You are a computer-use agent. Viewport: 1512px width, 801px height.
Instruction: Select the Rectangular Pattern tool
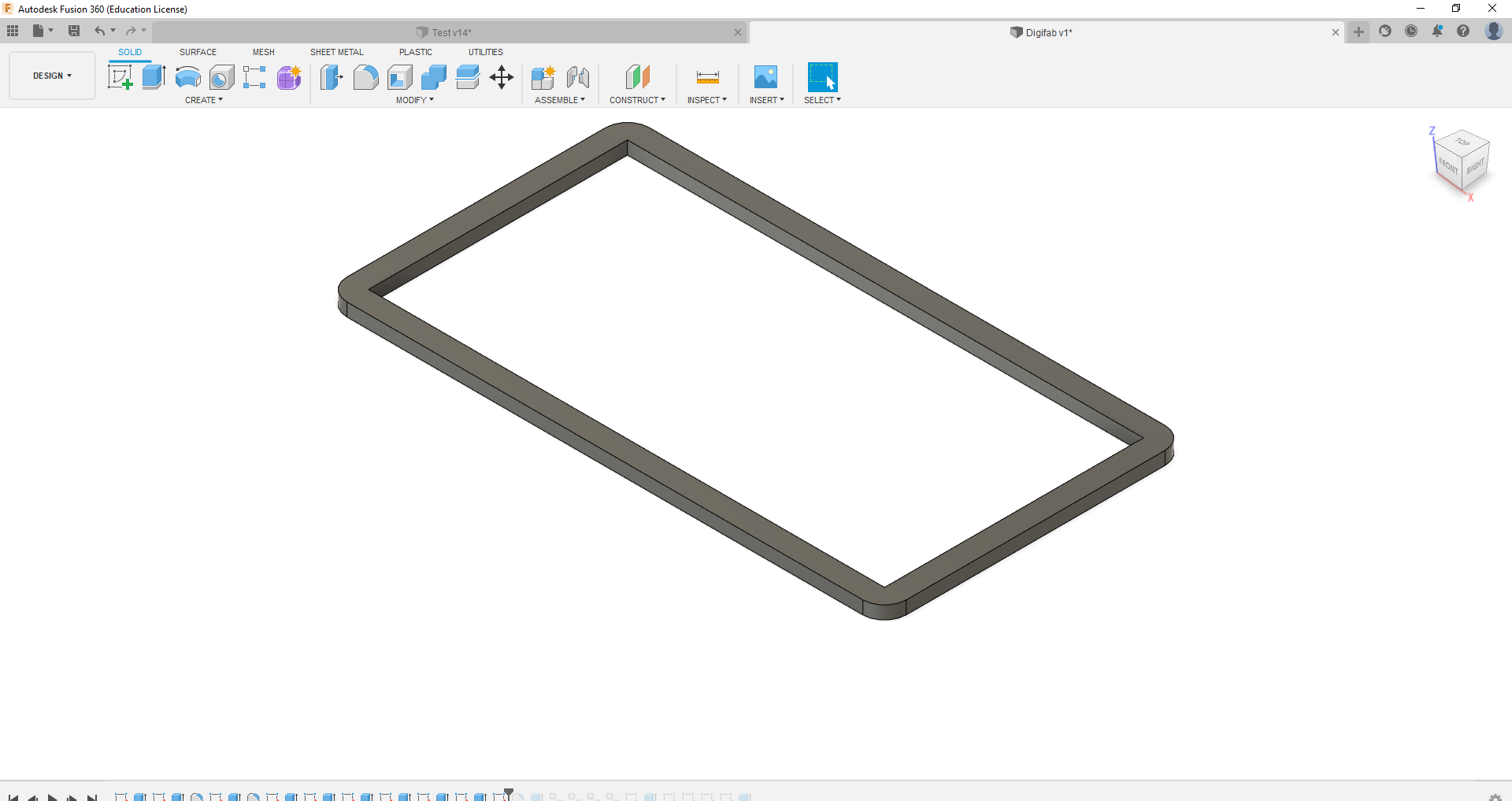[254, 77]
